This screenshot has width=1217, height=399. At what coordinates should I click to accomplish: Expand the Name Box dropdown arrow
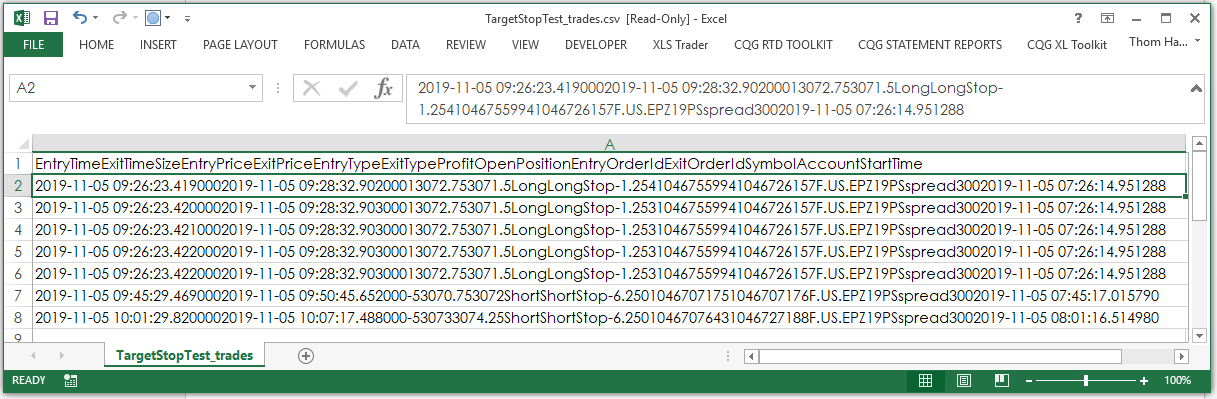click(x=253, y=88)
